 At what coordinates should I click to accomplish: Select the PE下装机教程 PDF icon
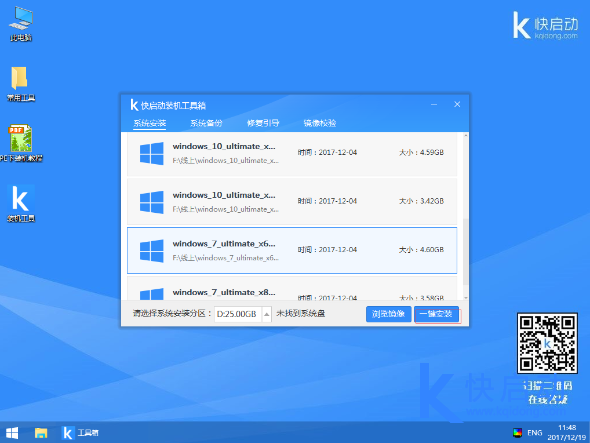[x=21, y=143]
